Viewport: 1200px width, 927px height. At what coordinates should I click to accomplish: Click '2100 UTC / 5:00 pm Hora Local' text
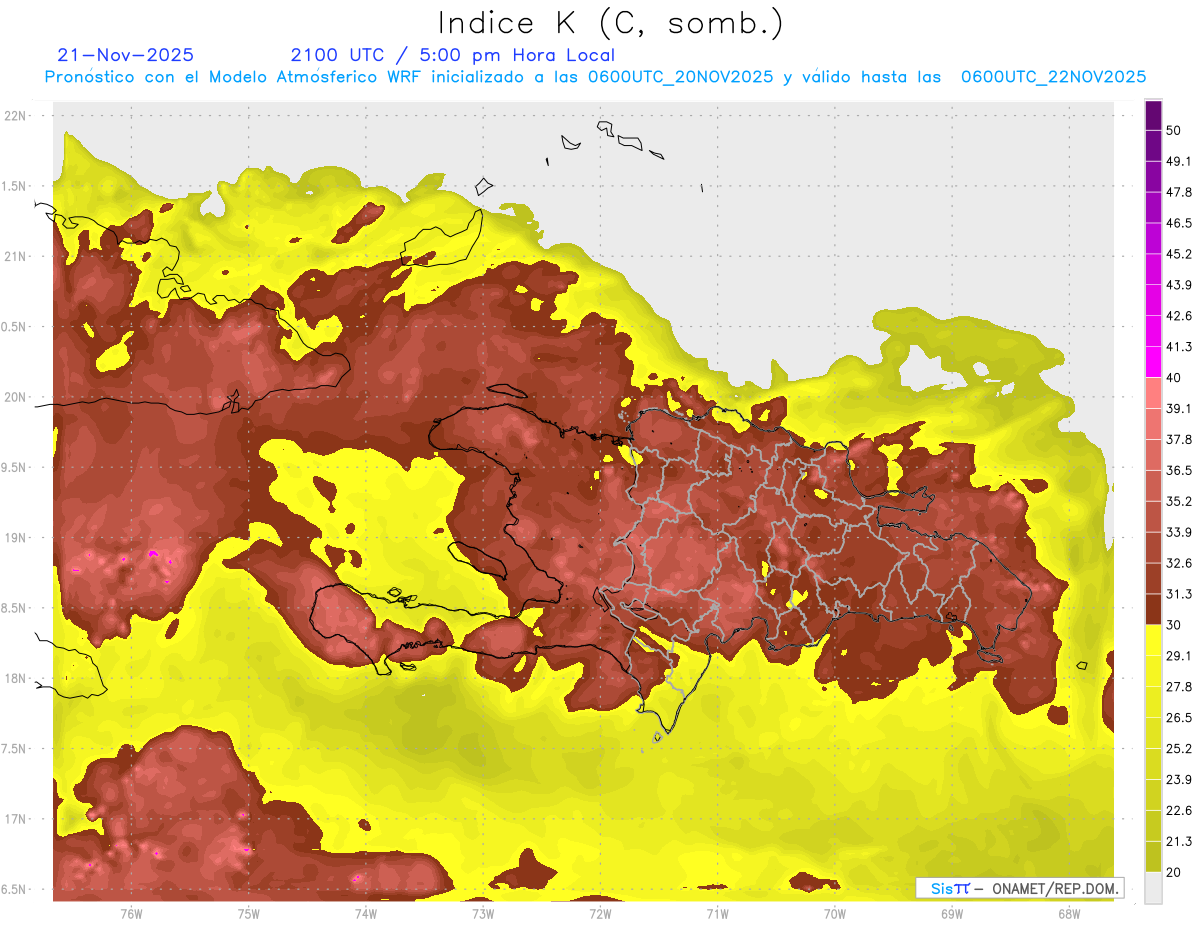[x=452, y=55]
